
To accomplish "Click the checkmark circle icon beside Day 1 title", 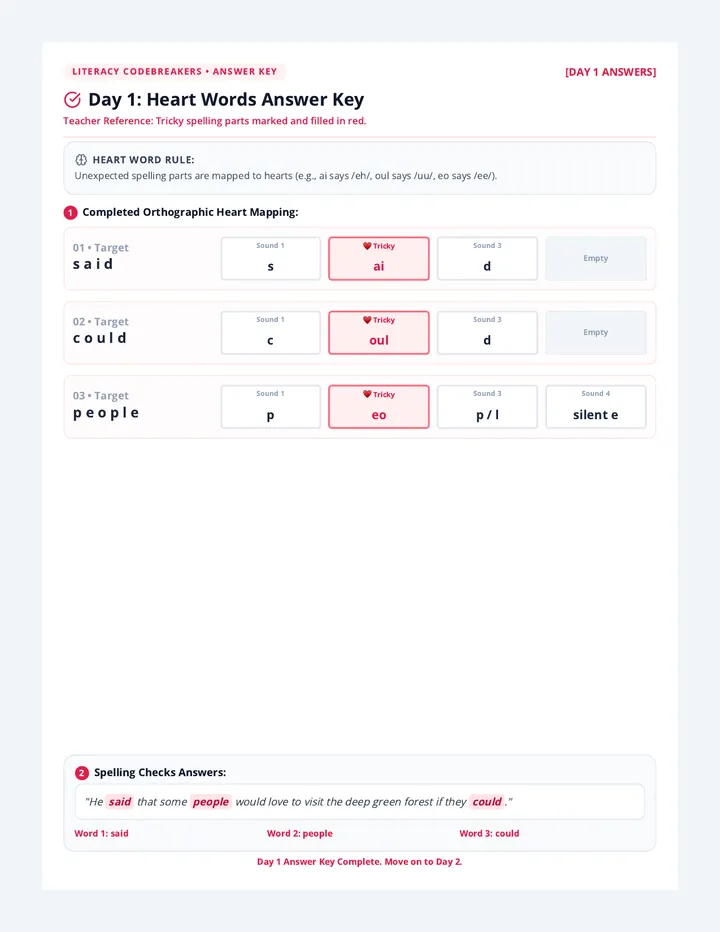I will (72, 100).
